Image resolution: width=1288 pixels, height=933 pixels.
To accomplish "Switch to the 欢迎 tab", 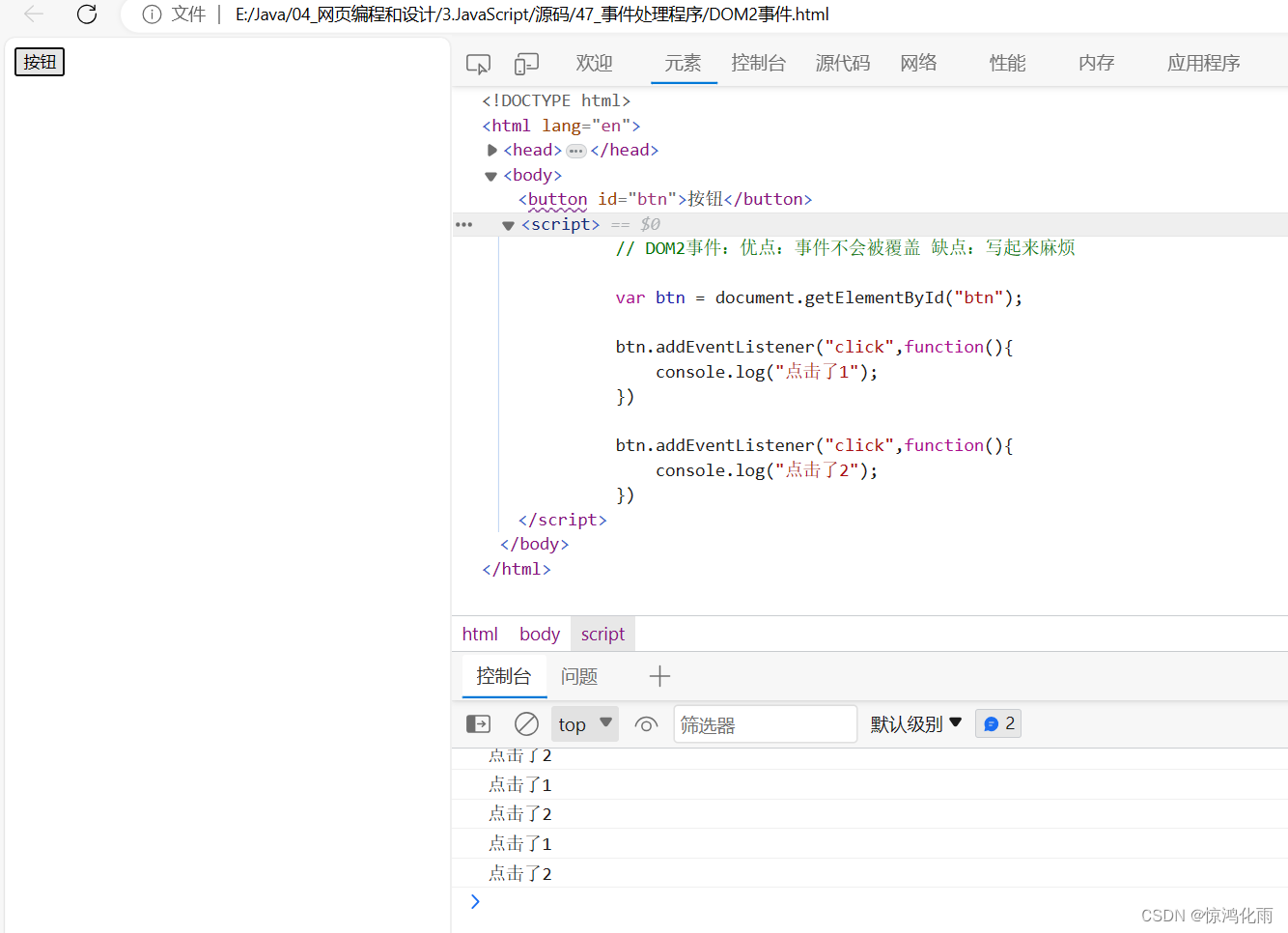I will point(594,63).
